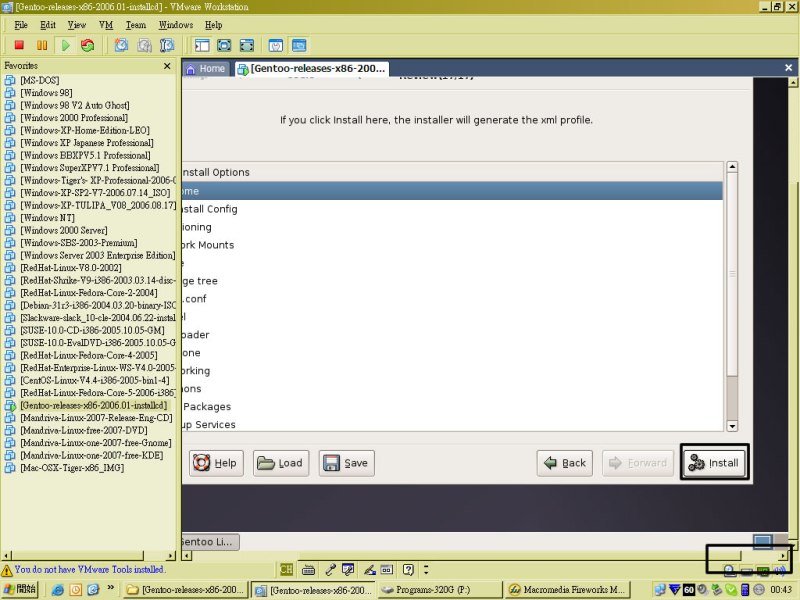
Task: Select the 'Packages' row in Install Options
Action: (453, 407)
